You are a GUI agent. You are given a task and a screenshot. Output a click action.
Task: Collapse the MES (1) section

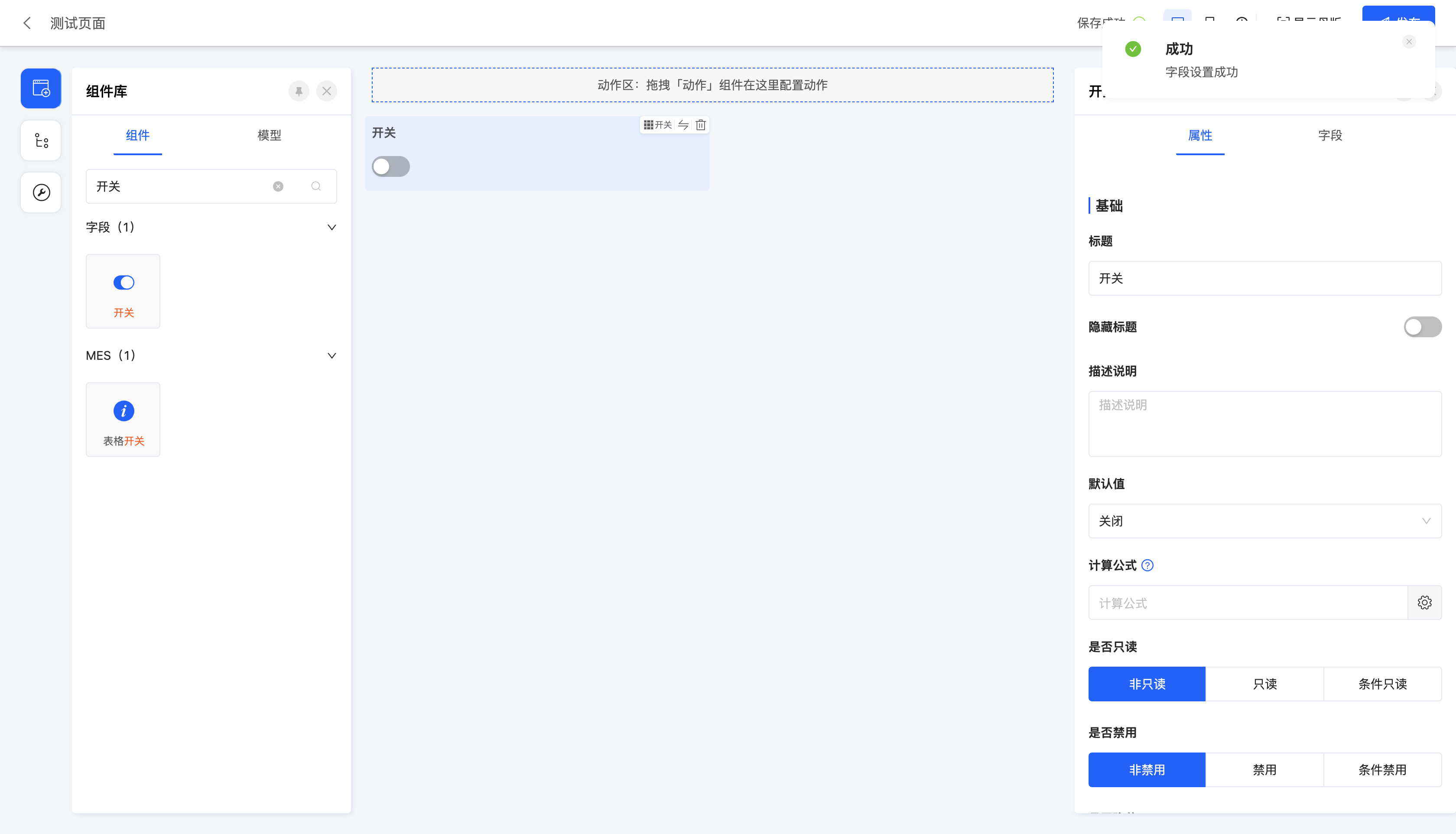pyautogui.click(x=331, y=356)
